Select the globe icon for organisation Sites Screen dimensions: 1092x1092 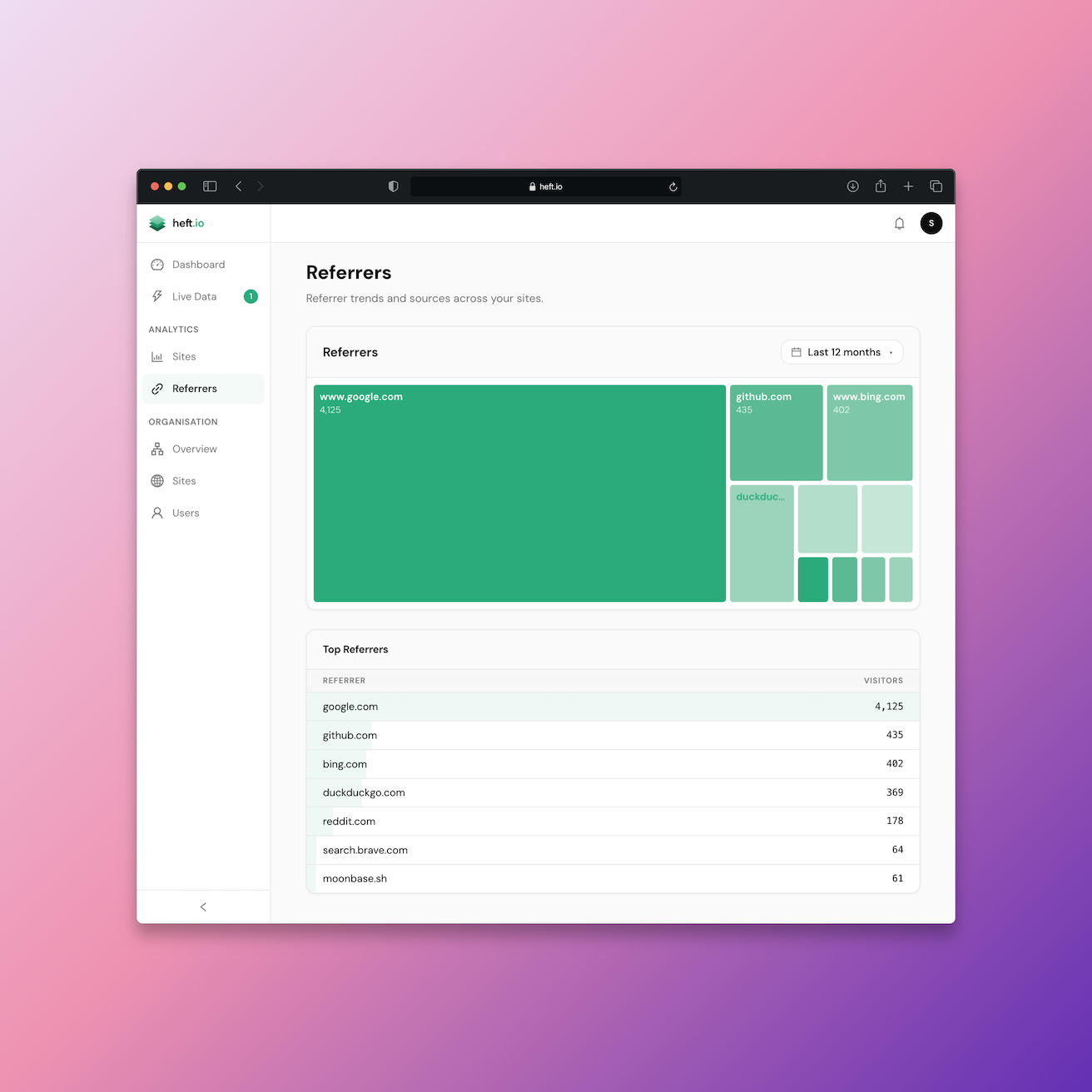pos(157,480)
